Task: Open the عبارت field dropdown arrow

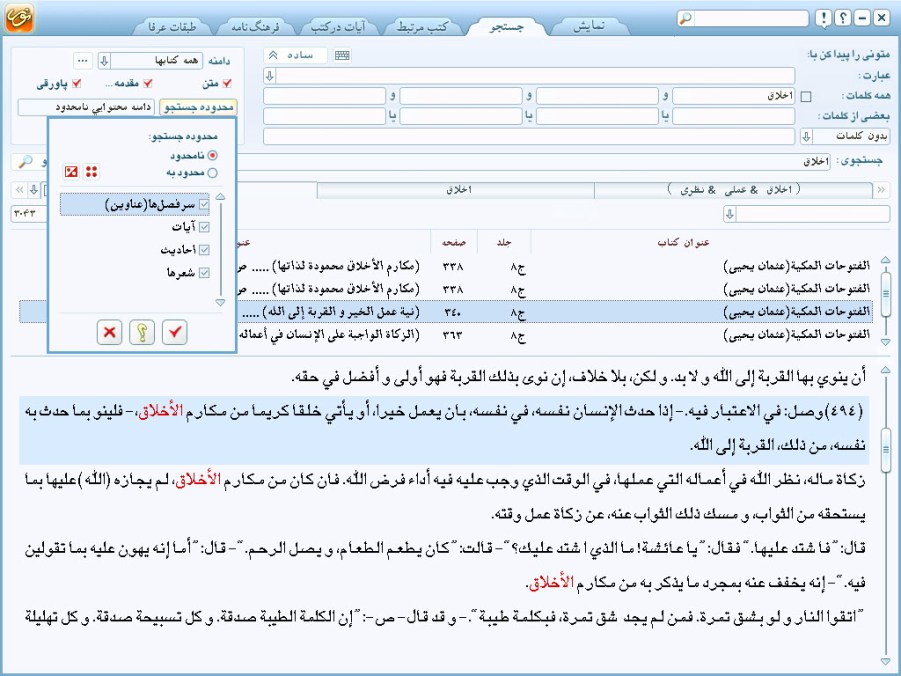Action: coord(269,75)
